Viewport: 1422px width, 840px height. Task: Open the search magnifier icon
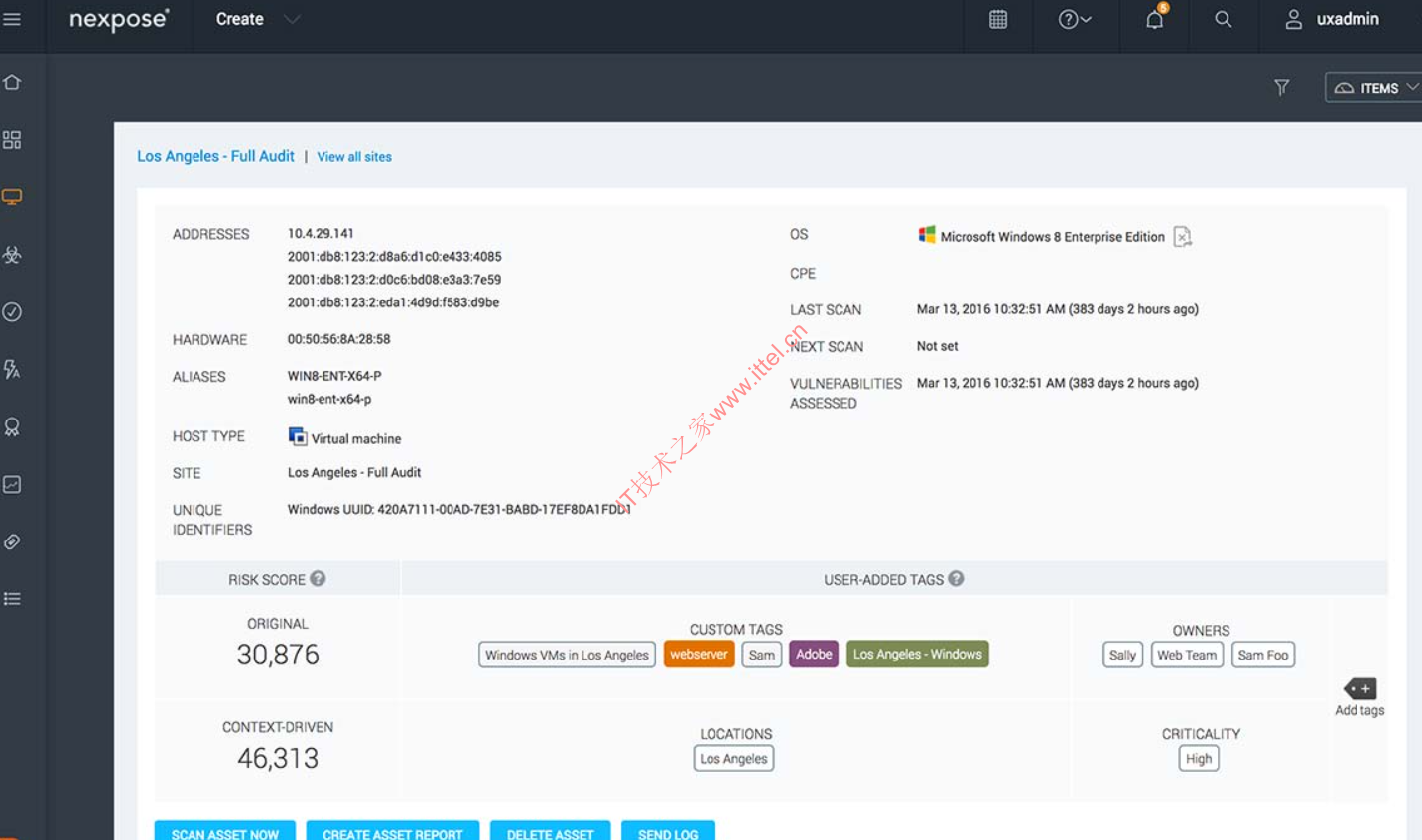1224,20
